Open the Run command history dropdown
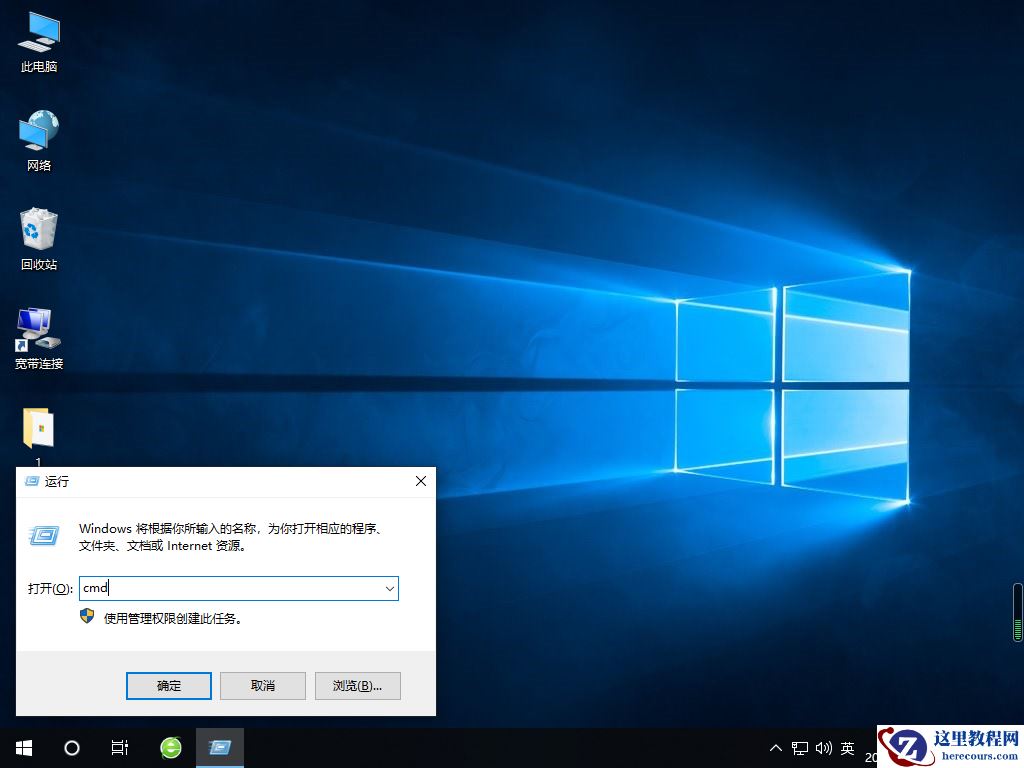Image resolution: width=1024 pixels, height=768 pixels. coord(389,588)
